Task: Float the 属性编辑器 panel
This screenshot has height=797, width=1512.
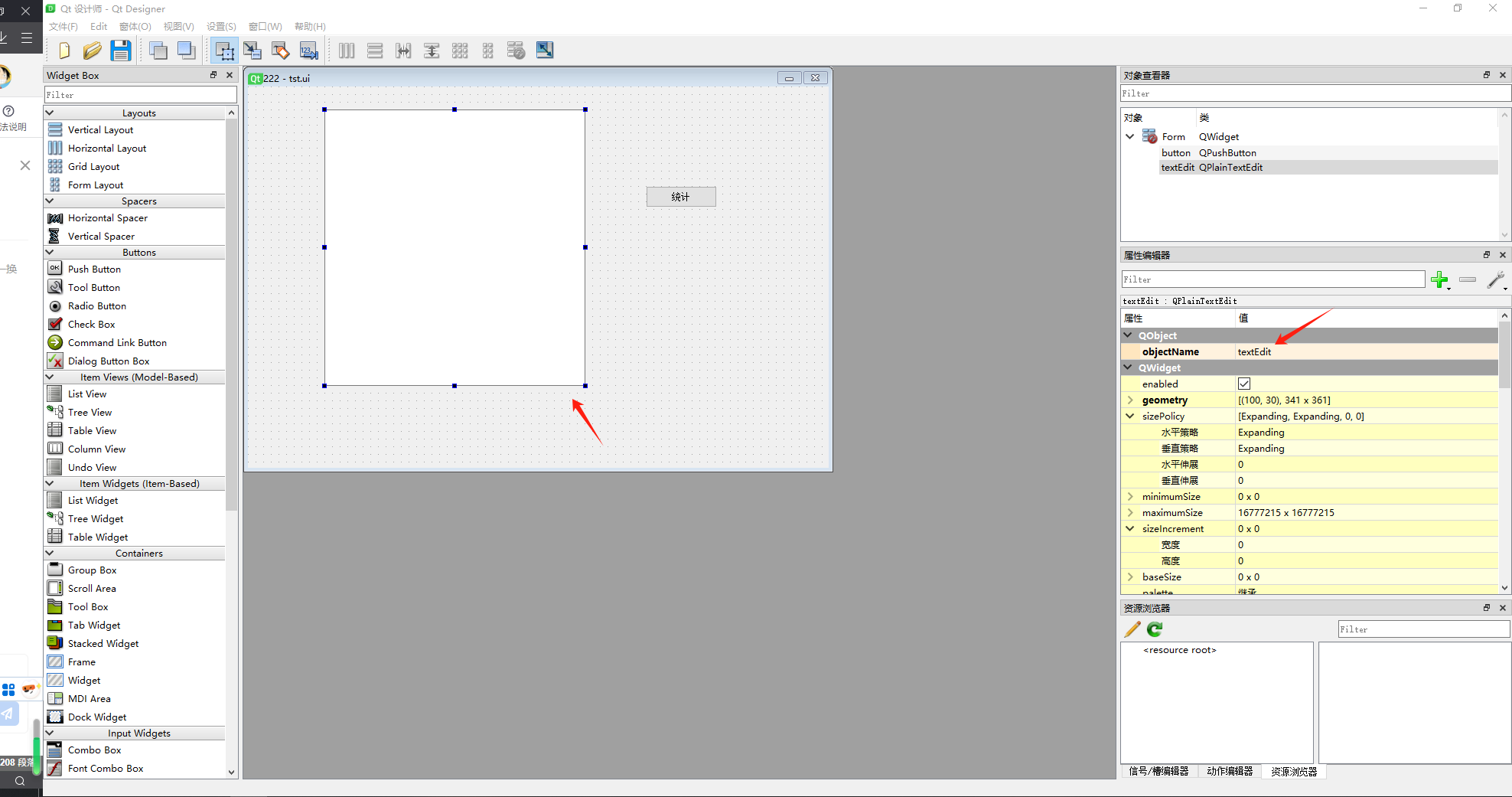Action: click(x=1487, y=255)
